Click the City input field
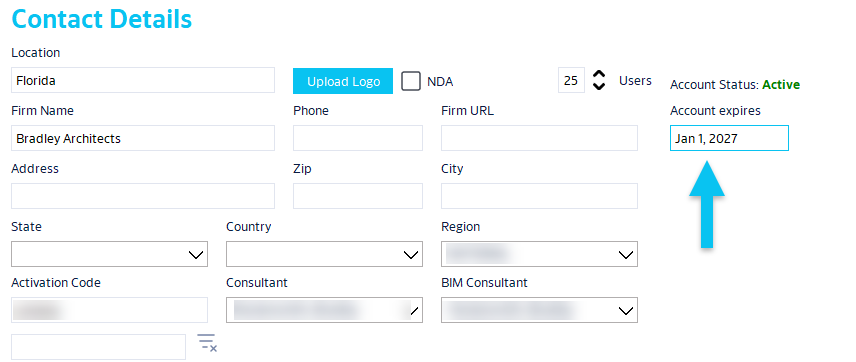Screen dimensions: 856x362 click(x=539, y=196)
